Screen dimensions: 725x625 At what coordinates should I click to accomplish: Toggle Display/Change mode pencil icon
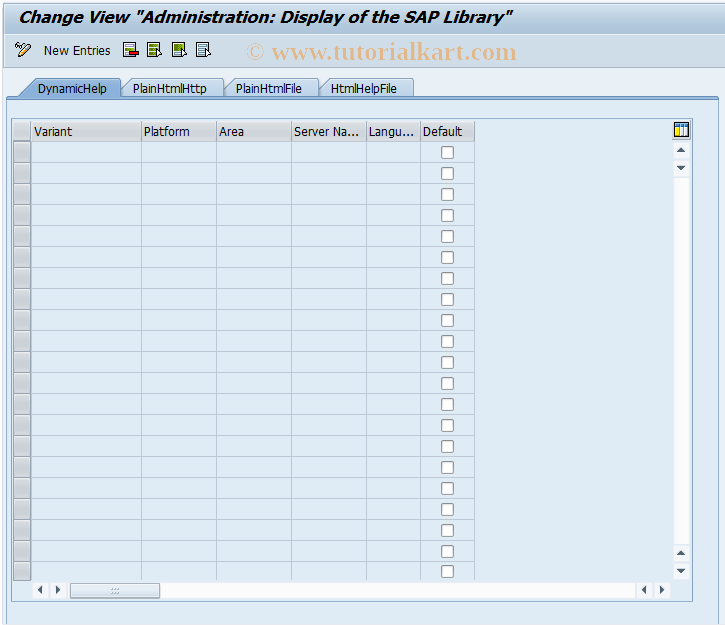(23, 49)
